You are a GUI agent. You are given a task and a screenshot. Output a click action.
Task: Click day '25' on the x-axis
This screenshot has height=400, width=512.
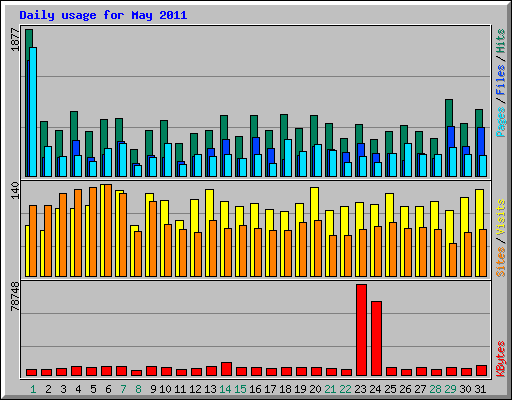(x=390, y=389)
